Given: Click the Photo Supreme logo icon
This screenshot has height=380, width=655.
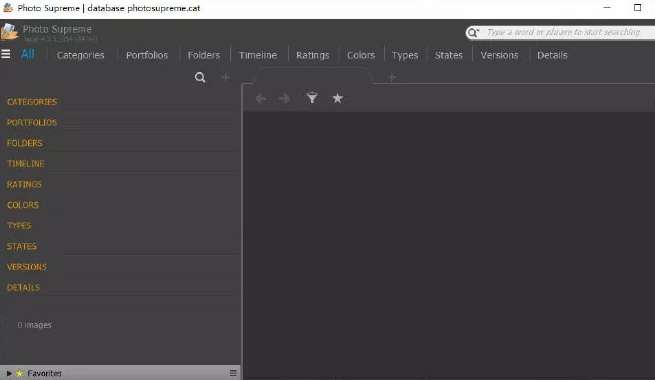Looking at the screenshot, I should [x=10, y=32].
